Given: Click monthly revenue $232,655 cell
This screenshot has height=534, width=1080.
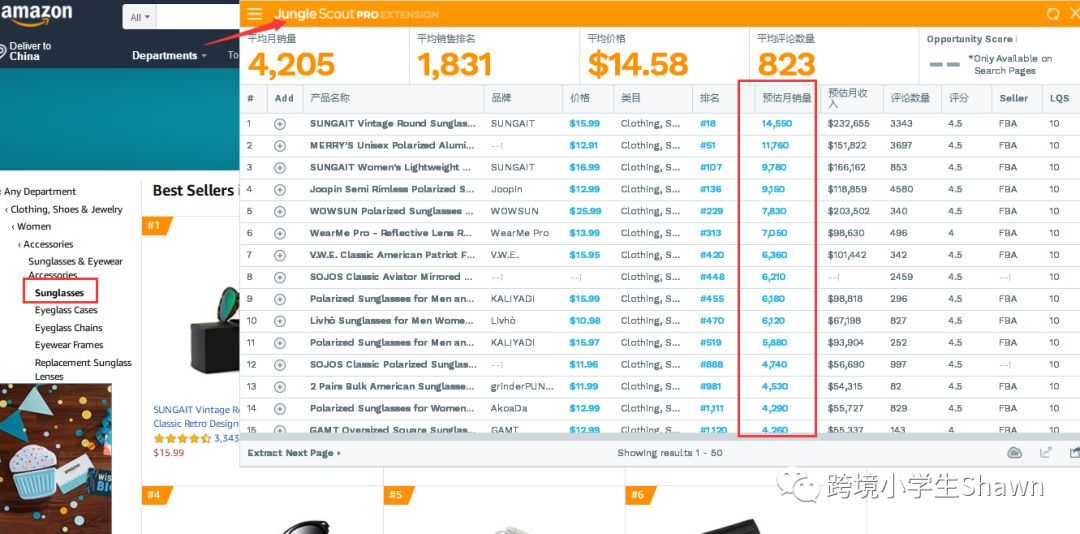Looking at the screenshot, I should click(849, 124).
